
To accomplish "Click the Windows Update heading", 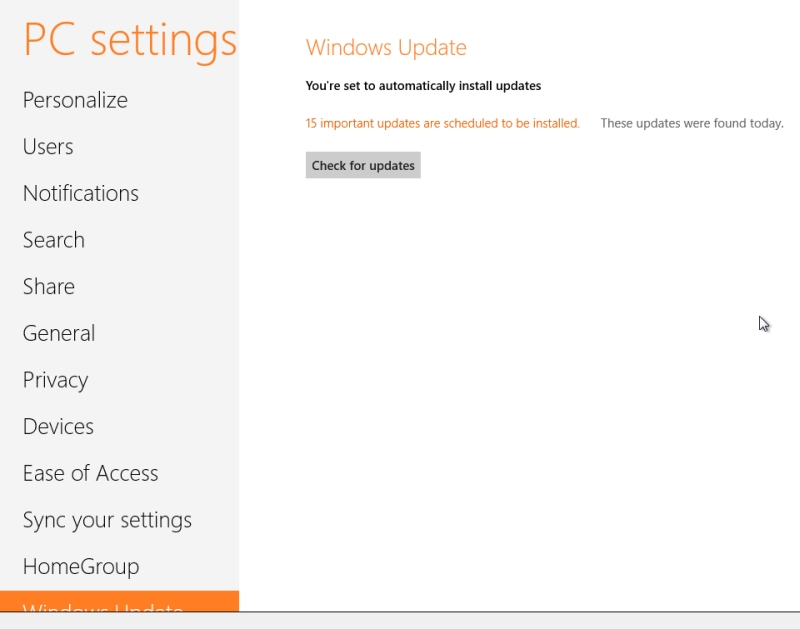I will point(386,47).
